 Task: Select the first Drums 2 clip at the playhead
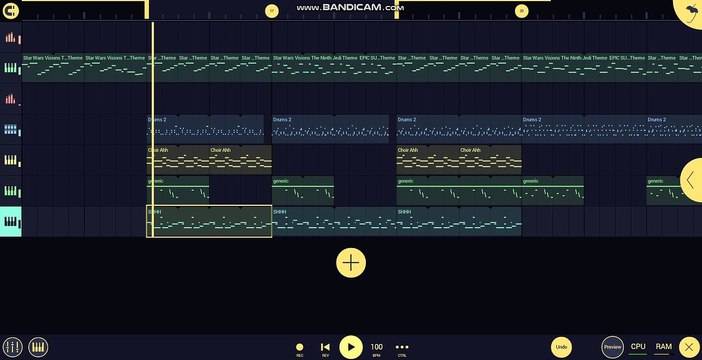pos(205,129)
